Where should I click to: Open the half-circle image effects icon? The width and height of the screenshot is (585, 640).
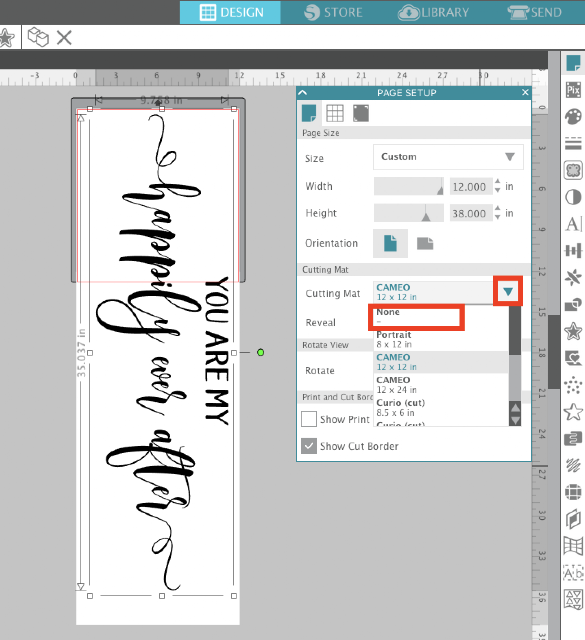(573, 197)
